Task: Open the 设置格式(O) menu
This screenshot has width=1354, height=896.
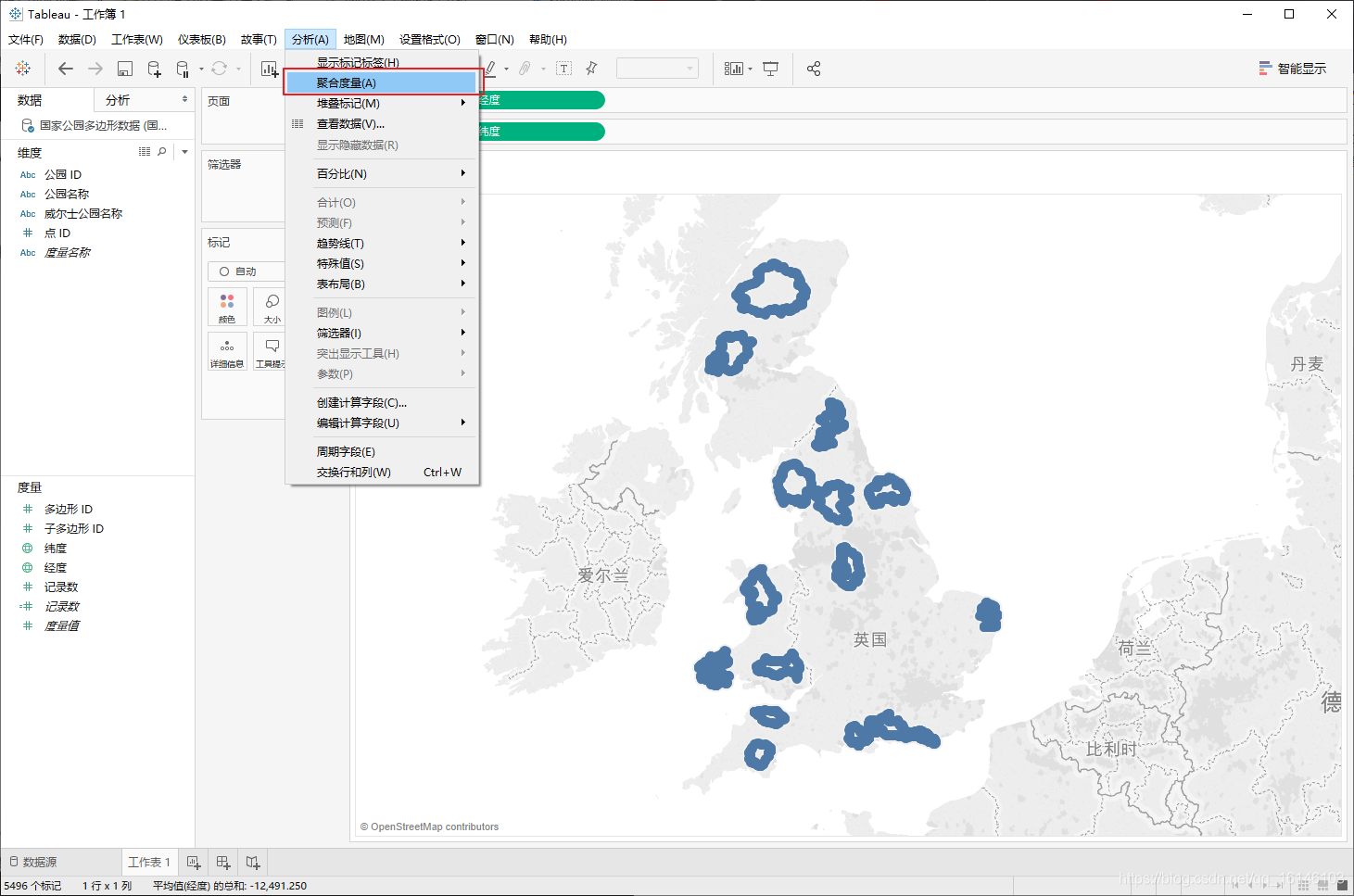Action: pos(430,39)
